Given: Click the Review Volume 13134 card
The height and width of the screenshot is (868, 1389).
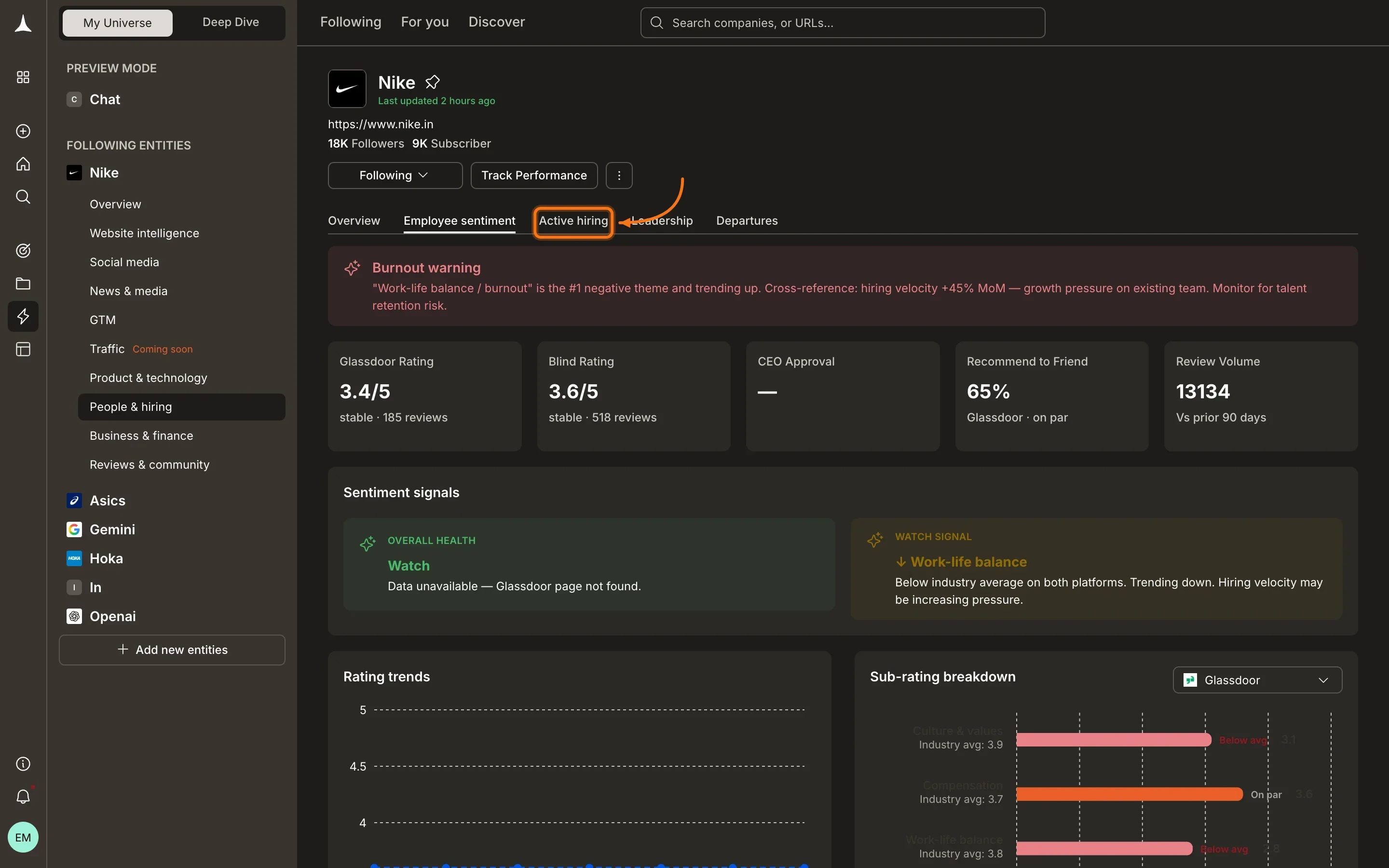Looking at the screenshot, I should (1261, 396).
